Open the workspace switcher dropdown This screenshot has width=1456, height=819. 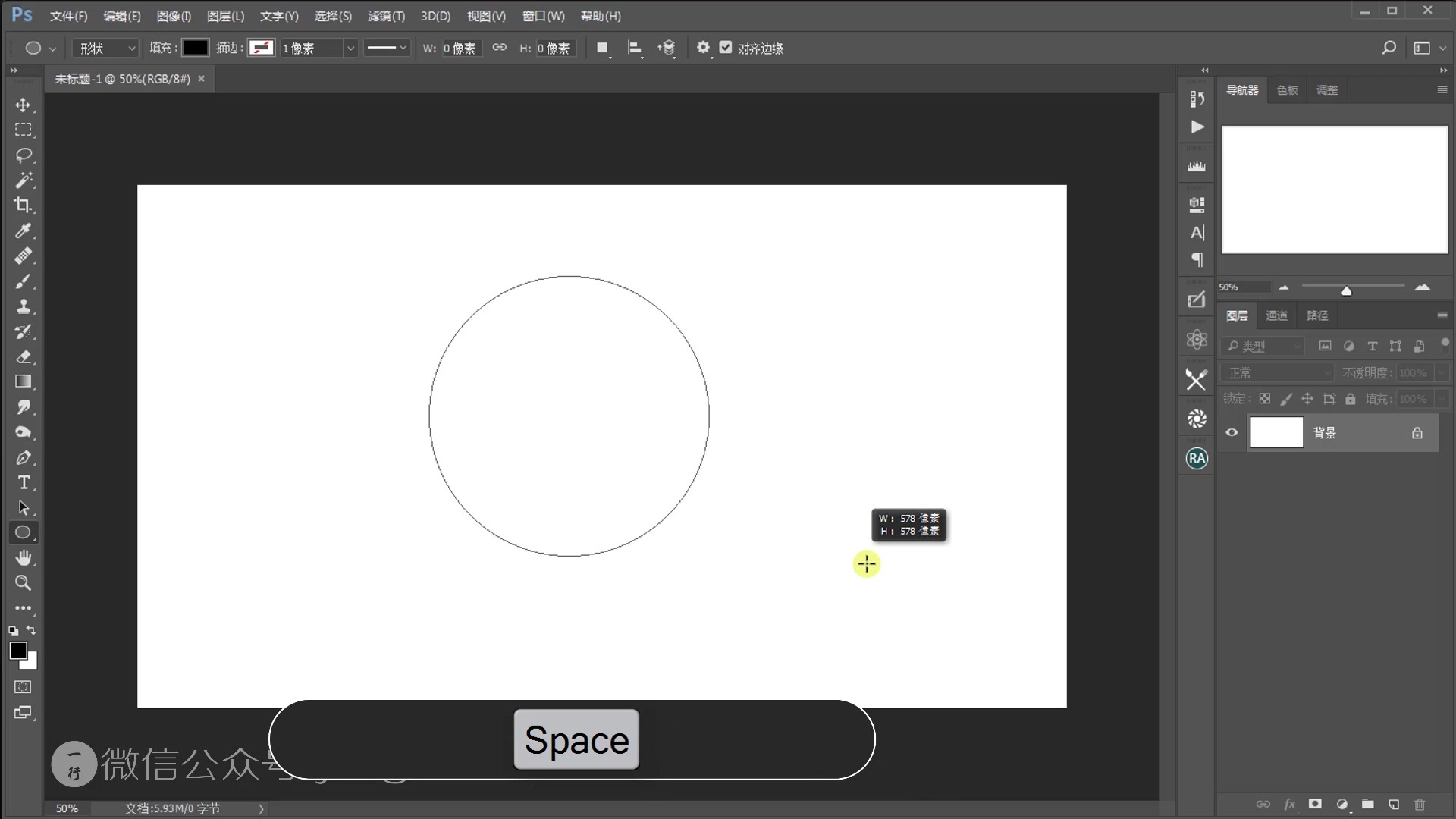pos(1429,48)
